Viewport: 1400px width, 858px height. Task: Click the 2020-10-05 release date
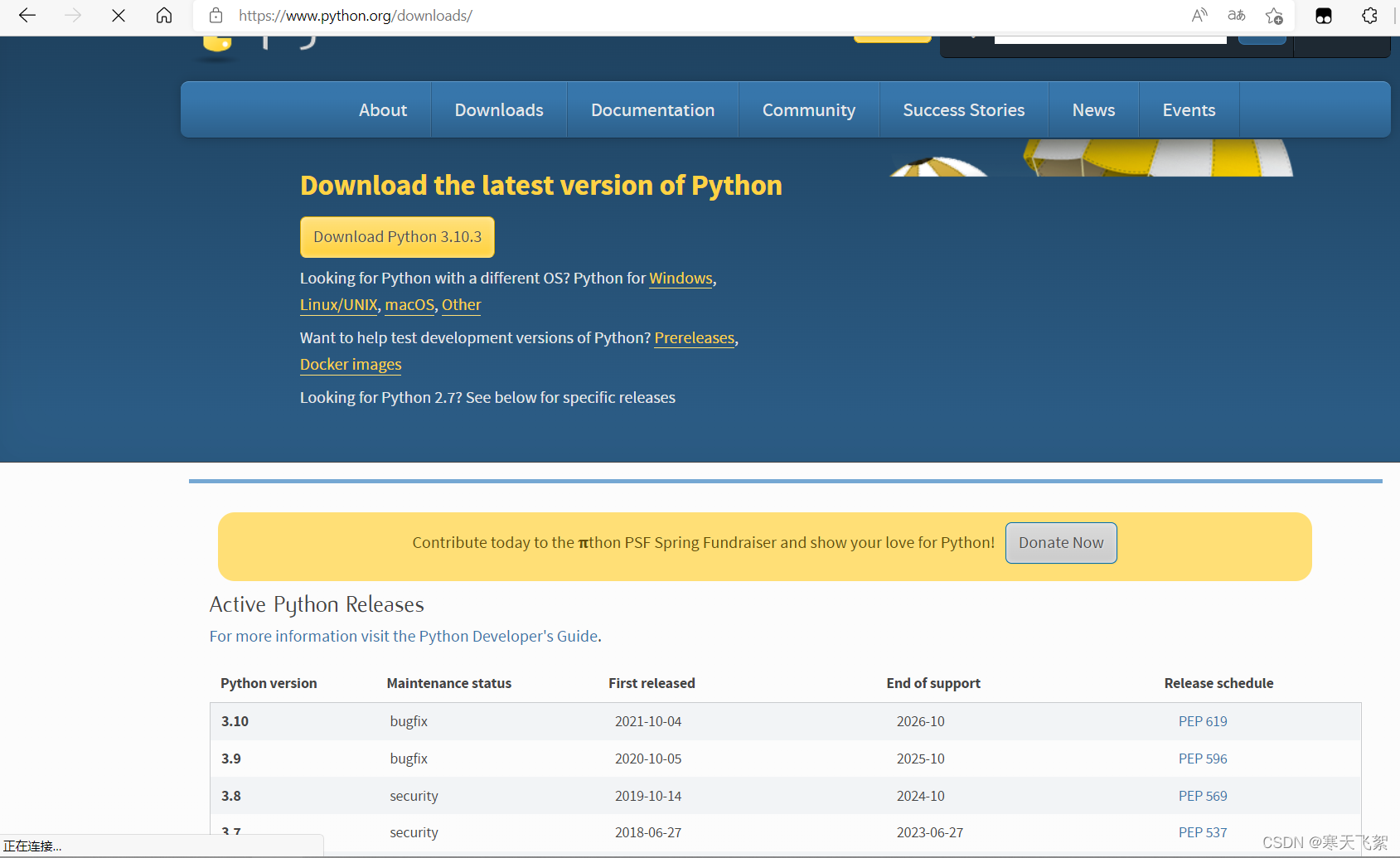coord(648,759)
